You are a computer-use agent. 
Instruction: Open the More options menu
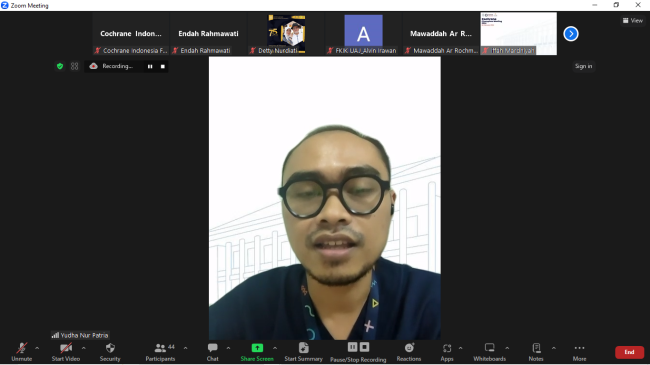580,352
